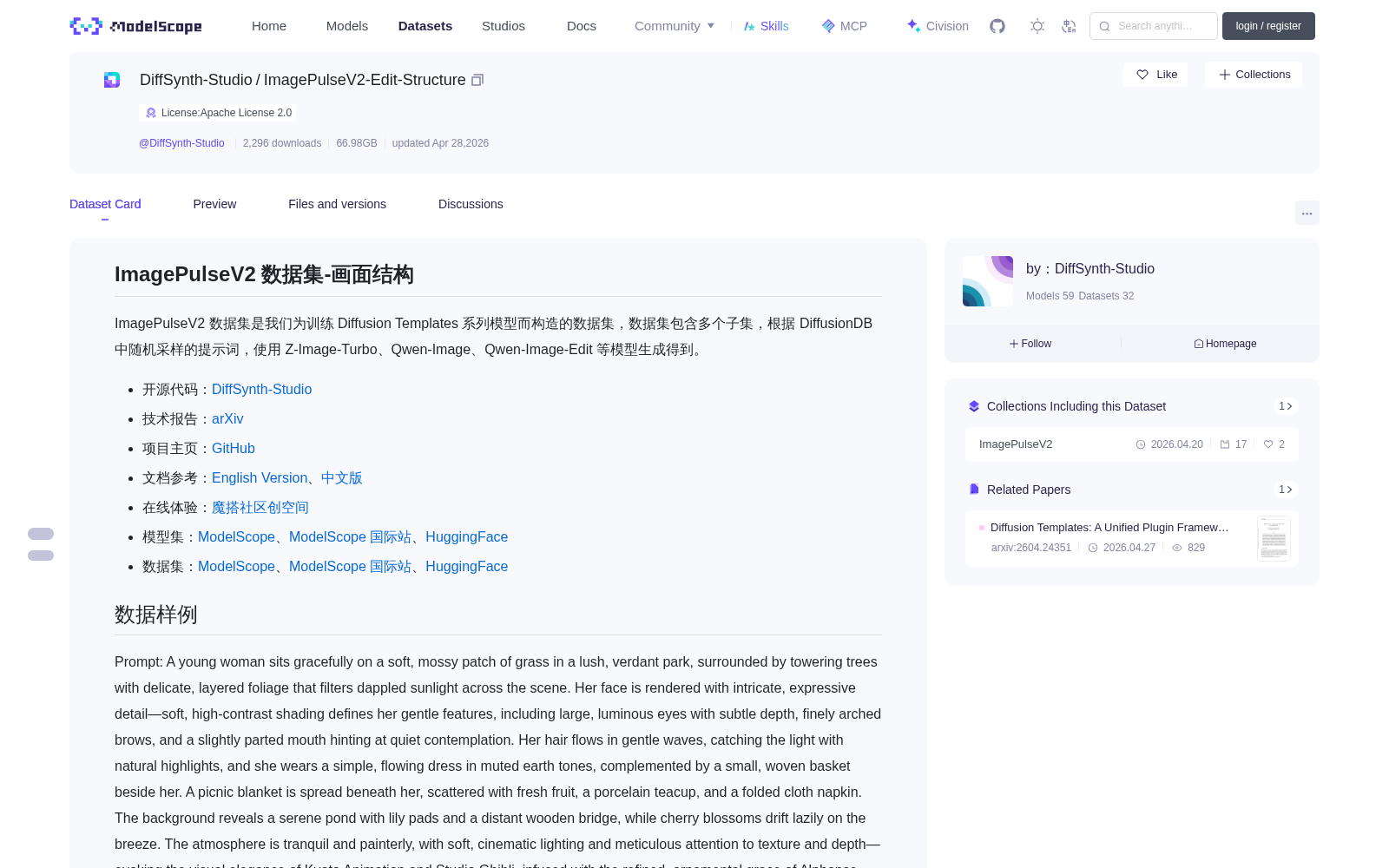
Task: Open Datasets navigation item
Action: (x=425, y=26)
